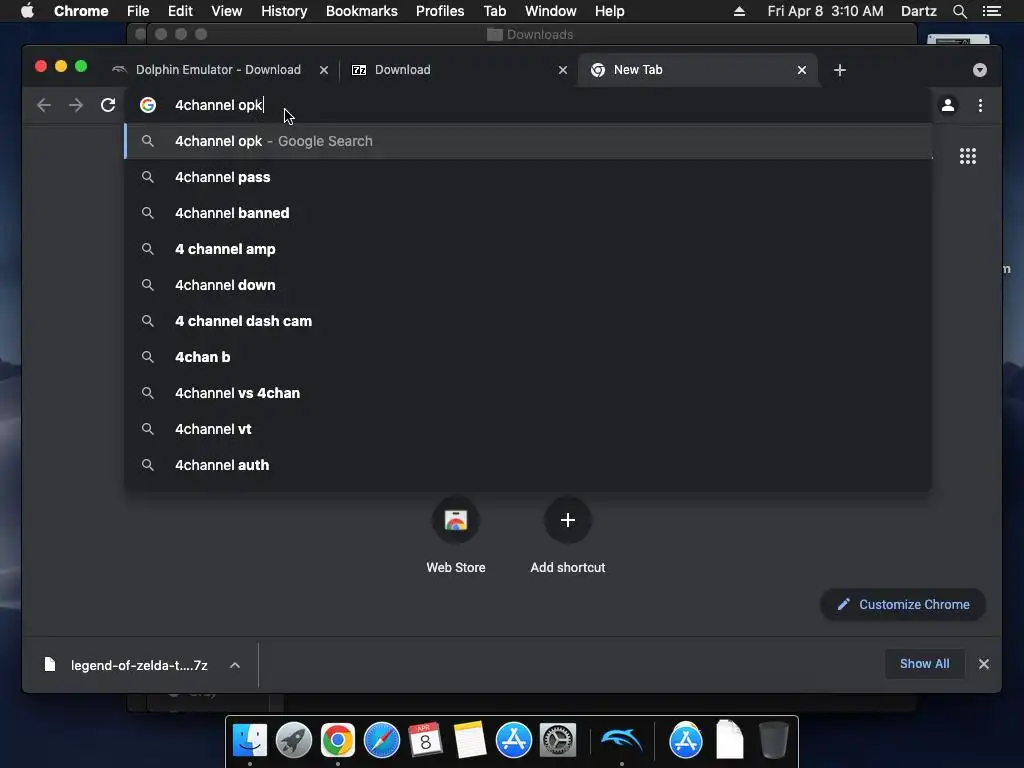The height and width of the screenshot is (768, 1024).
Task: Click Chrome icon in the Dock
Action: [338, 741]
